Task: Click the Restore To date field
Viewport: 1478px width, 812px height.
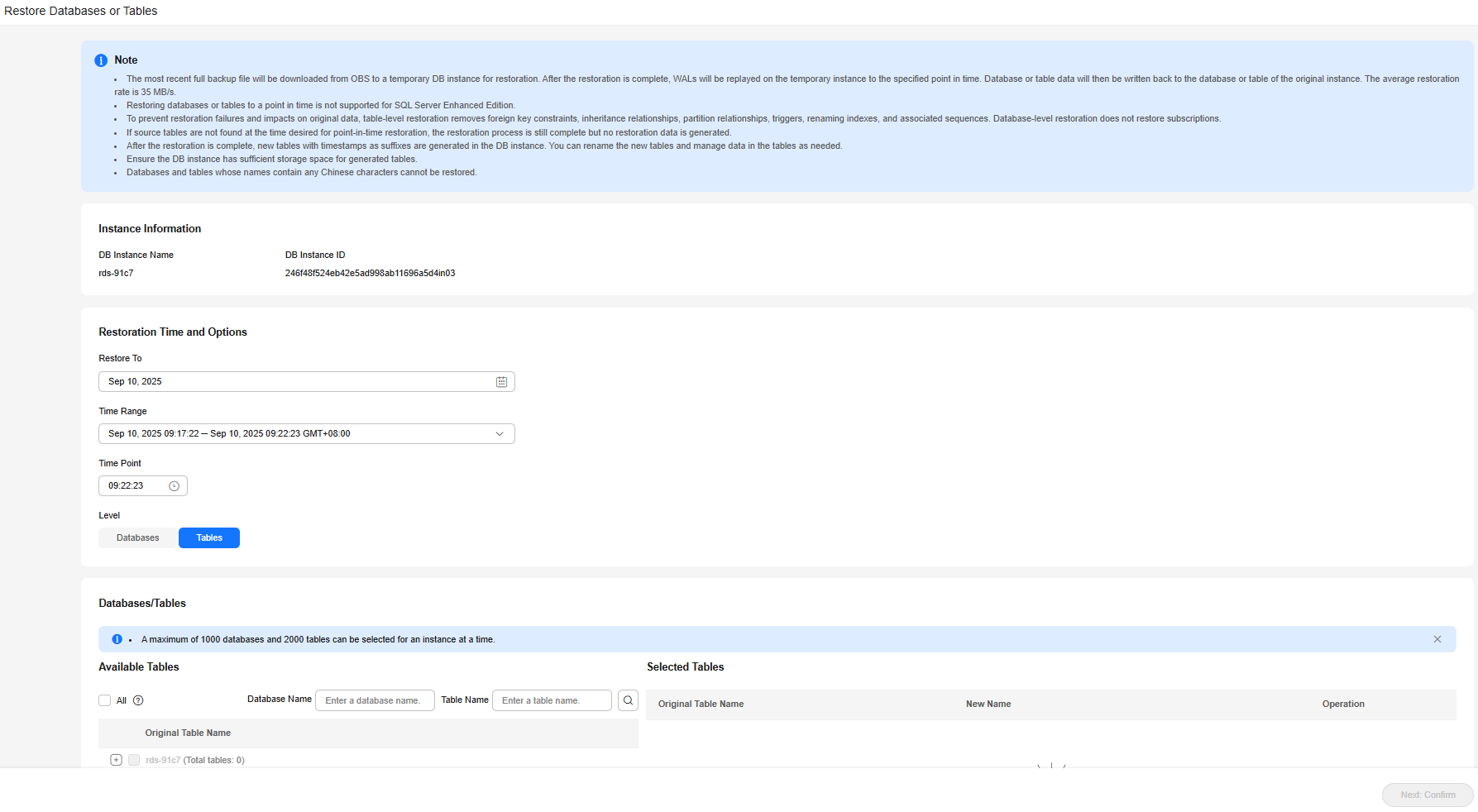Action: (x=307, y=382)
